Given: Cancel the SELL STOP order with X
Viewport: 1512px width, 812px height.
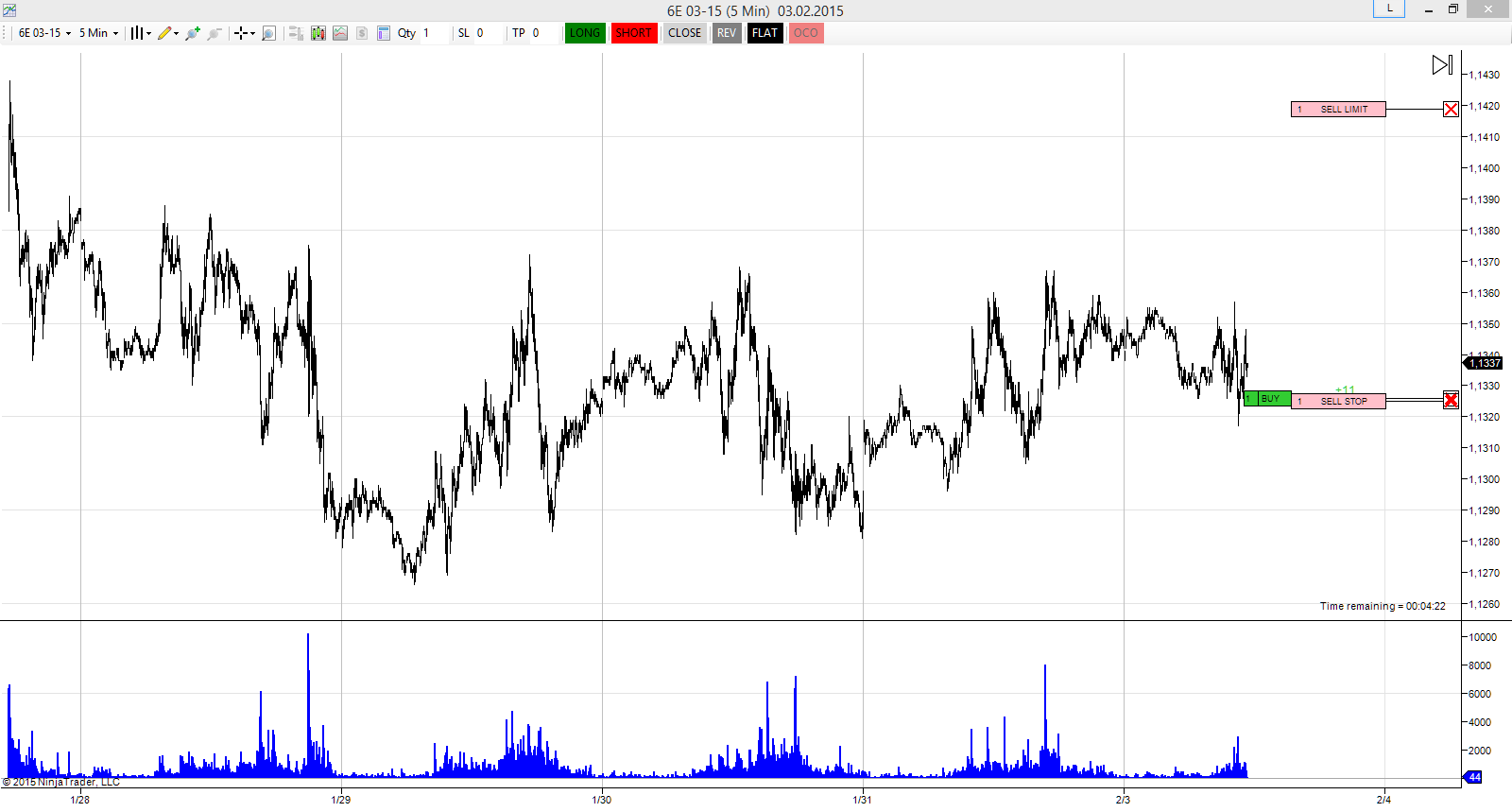Looking at the screenshot, I should [1451, 401].
